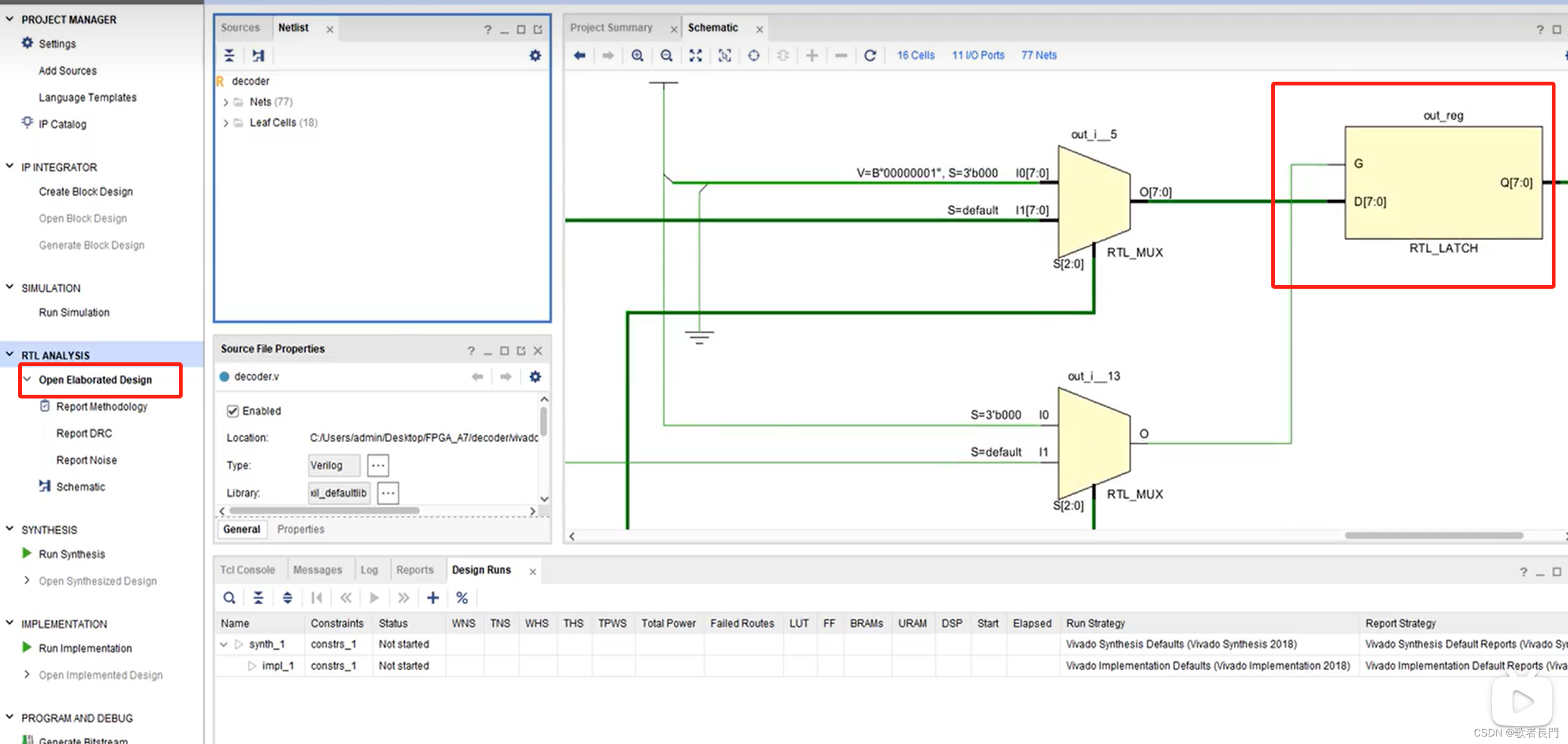1568x744 pixels.
Task: Click the collapse all icon in Netlist panel
Action: [x=229, y=56]
